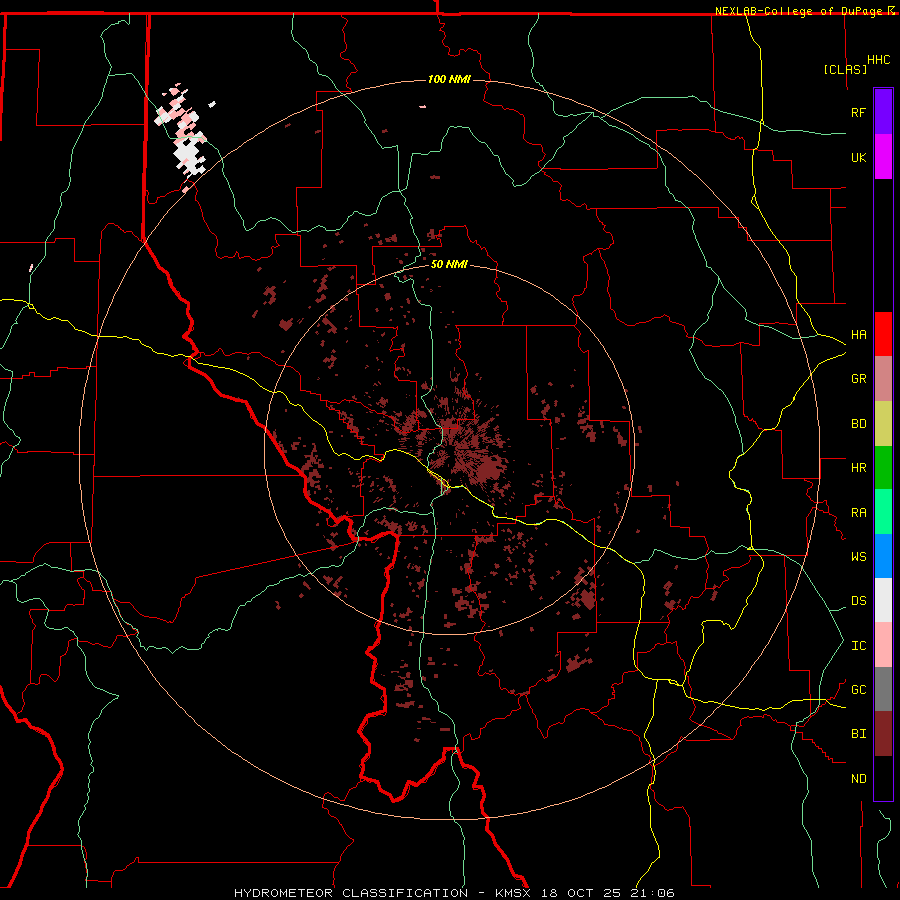The image size is (900, 900).
Task: Click the dusty pink GR color swatch
Action: click(883, 379)
